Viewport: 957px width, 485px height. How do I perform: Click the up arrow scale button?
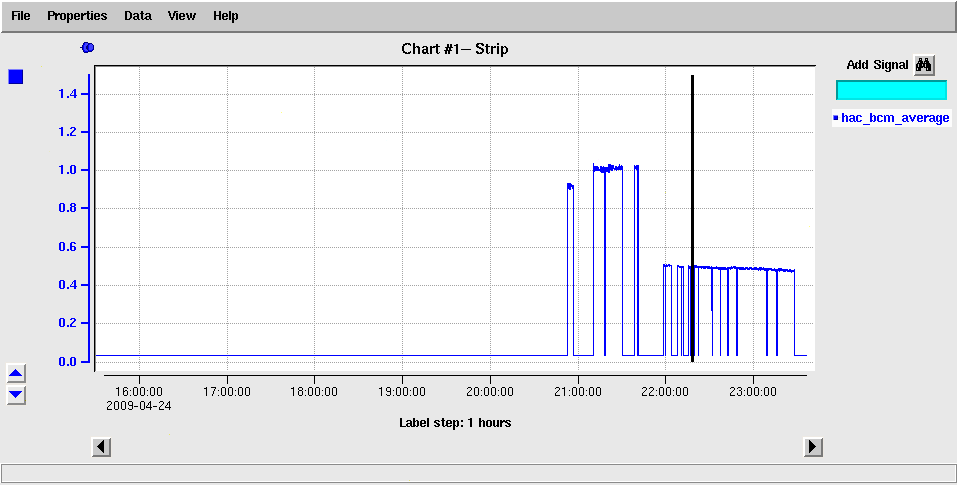click(16, 373)
